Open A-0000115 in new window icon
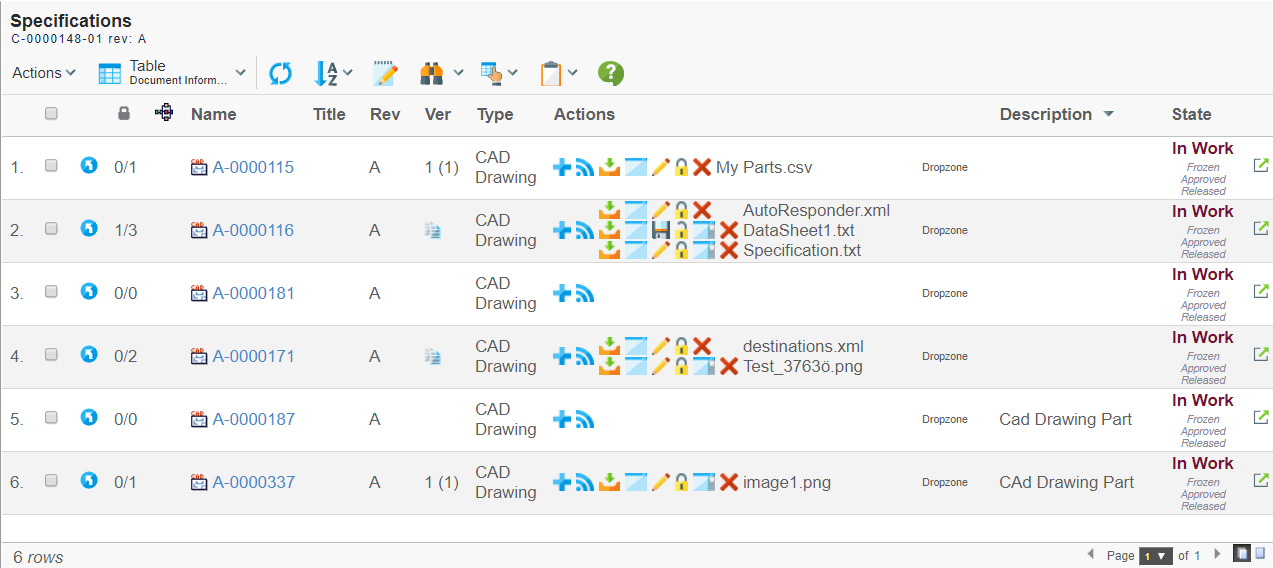This screenshot has width=1273, height=568. pos(1261,165)
